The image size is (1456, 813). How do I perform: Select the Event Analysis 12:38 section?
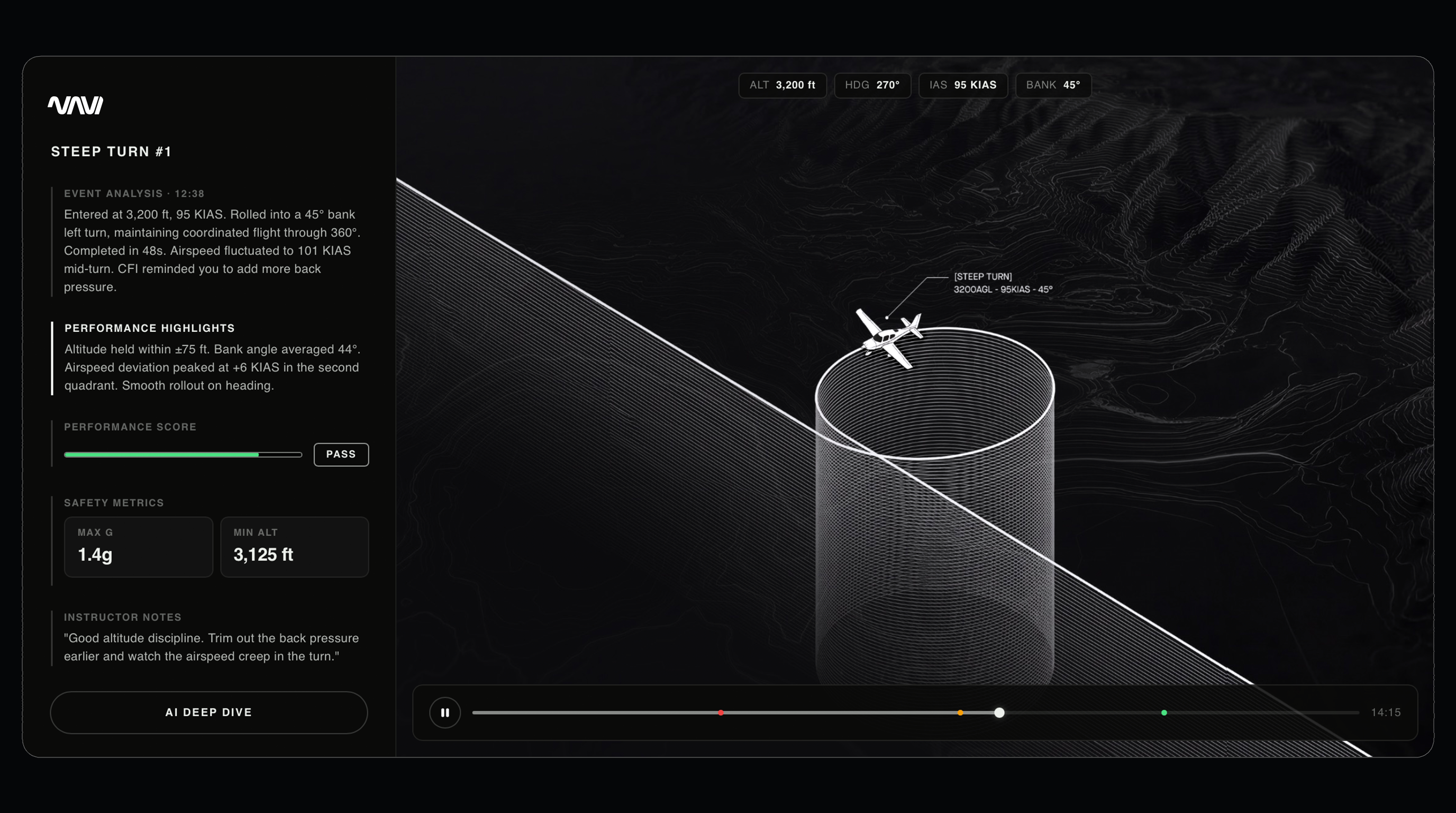pyautogui.click(x=212, y=241)
